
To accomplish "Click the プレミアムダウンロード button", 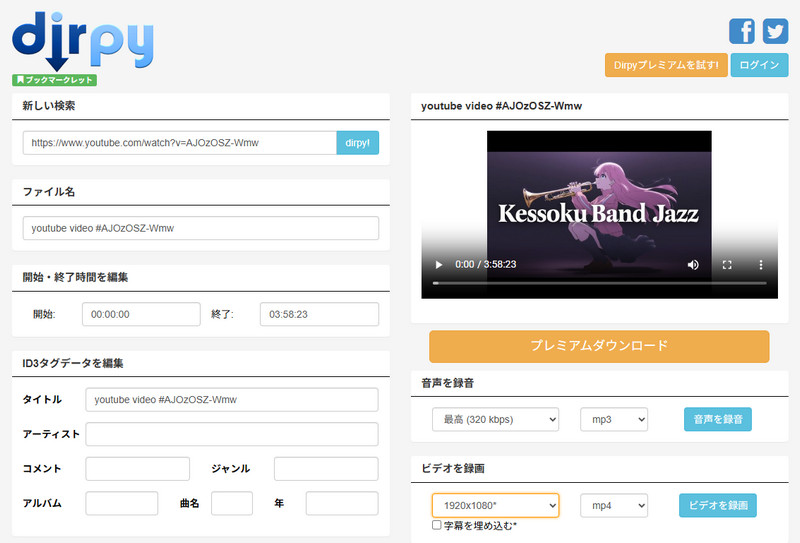I will pyautogui.click(x=599, y=346).
